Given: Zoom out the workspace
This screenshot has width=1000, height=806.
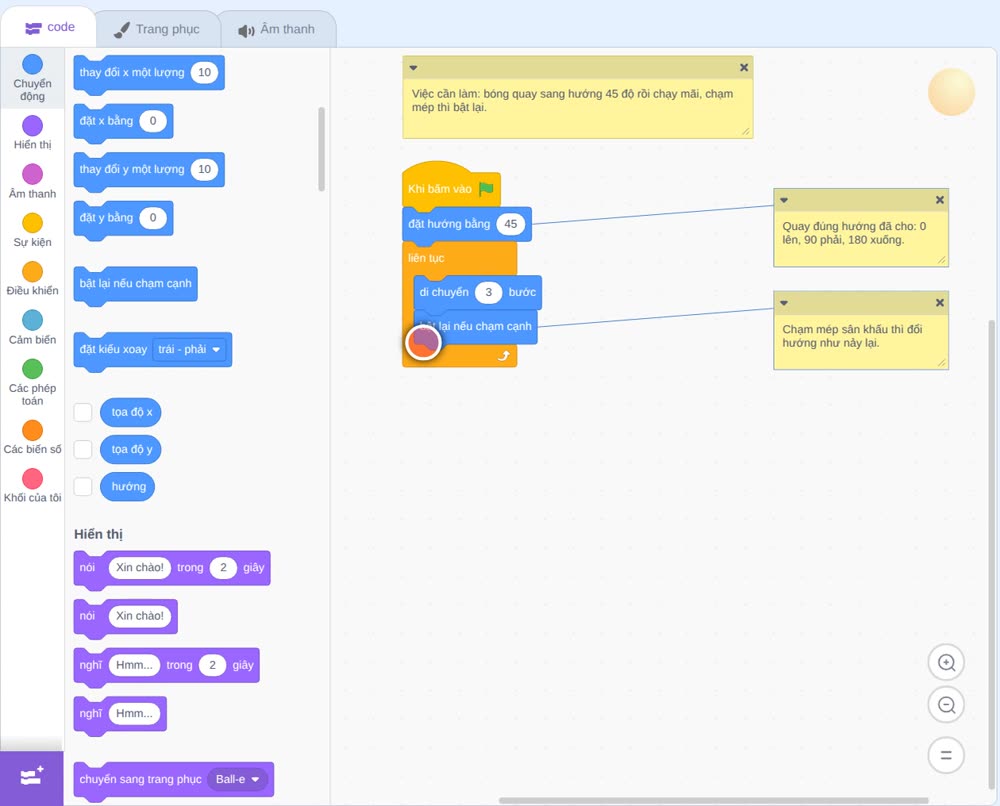Looking at the screenshot, I should point(946,705).
